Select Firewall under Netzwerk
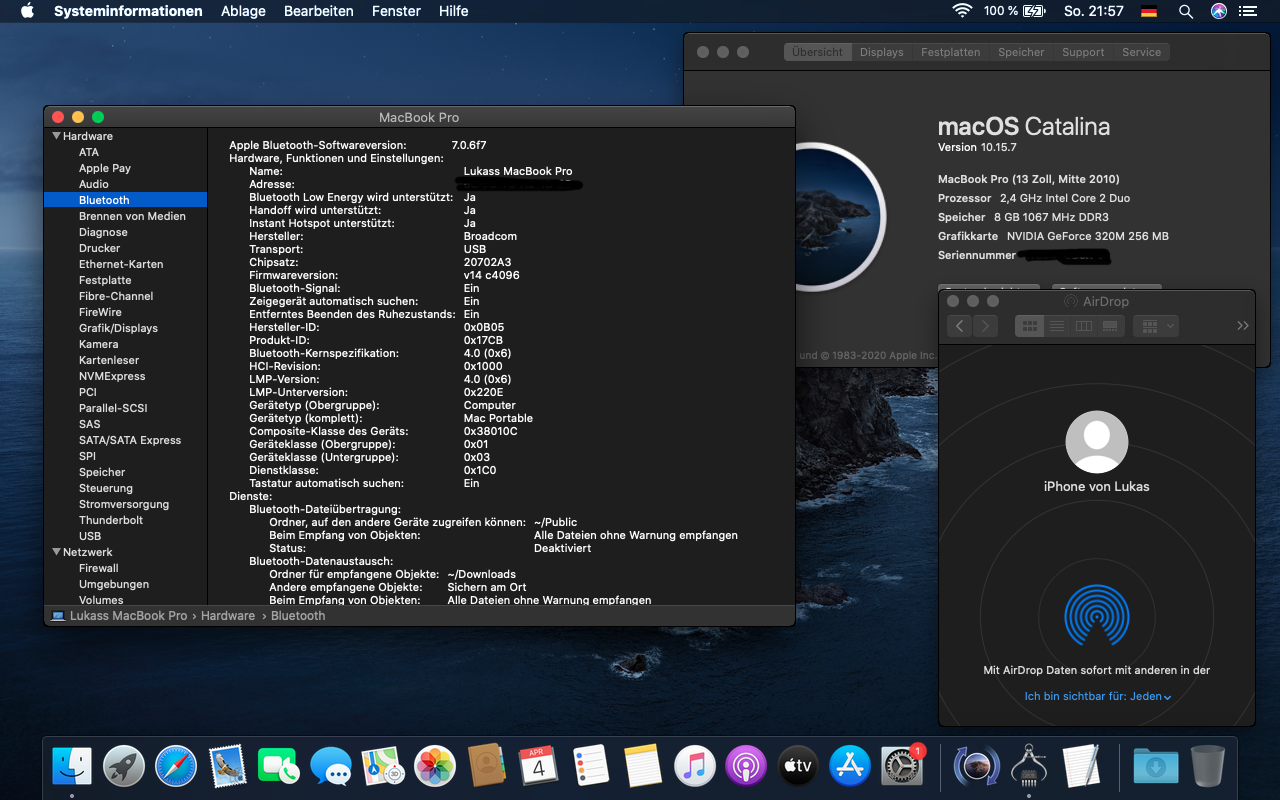Viewport: 1280px width, 800px height. pyautogui.click(x=99, y=568)
